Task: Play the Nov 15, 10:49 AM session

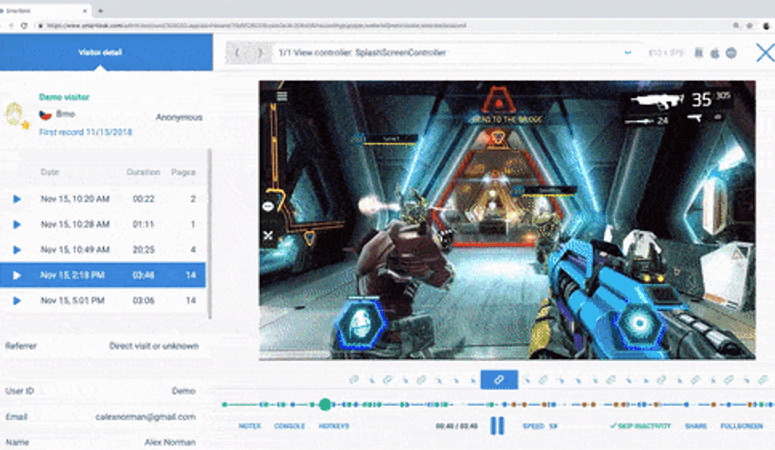Action: pyautogui.click(x=17, y=250)
